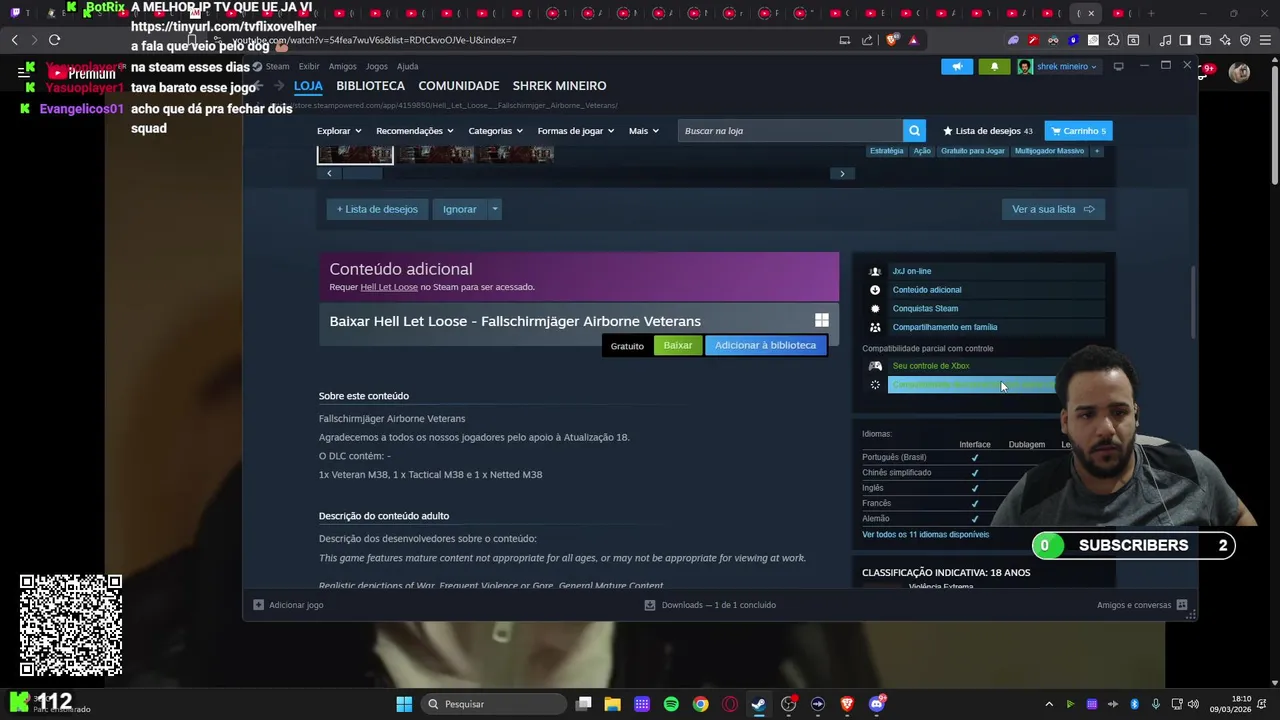Open the browser music note icon

(x=1165, y=40)
